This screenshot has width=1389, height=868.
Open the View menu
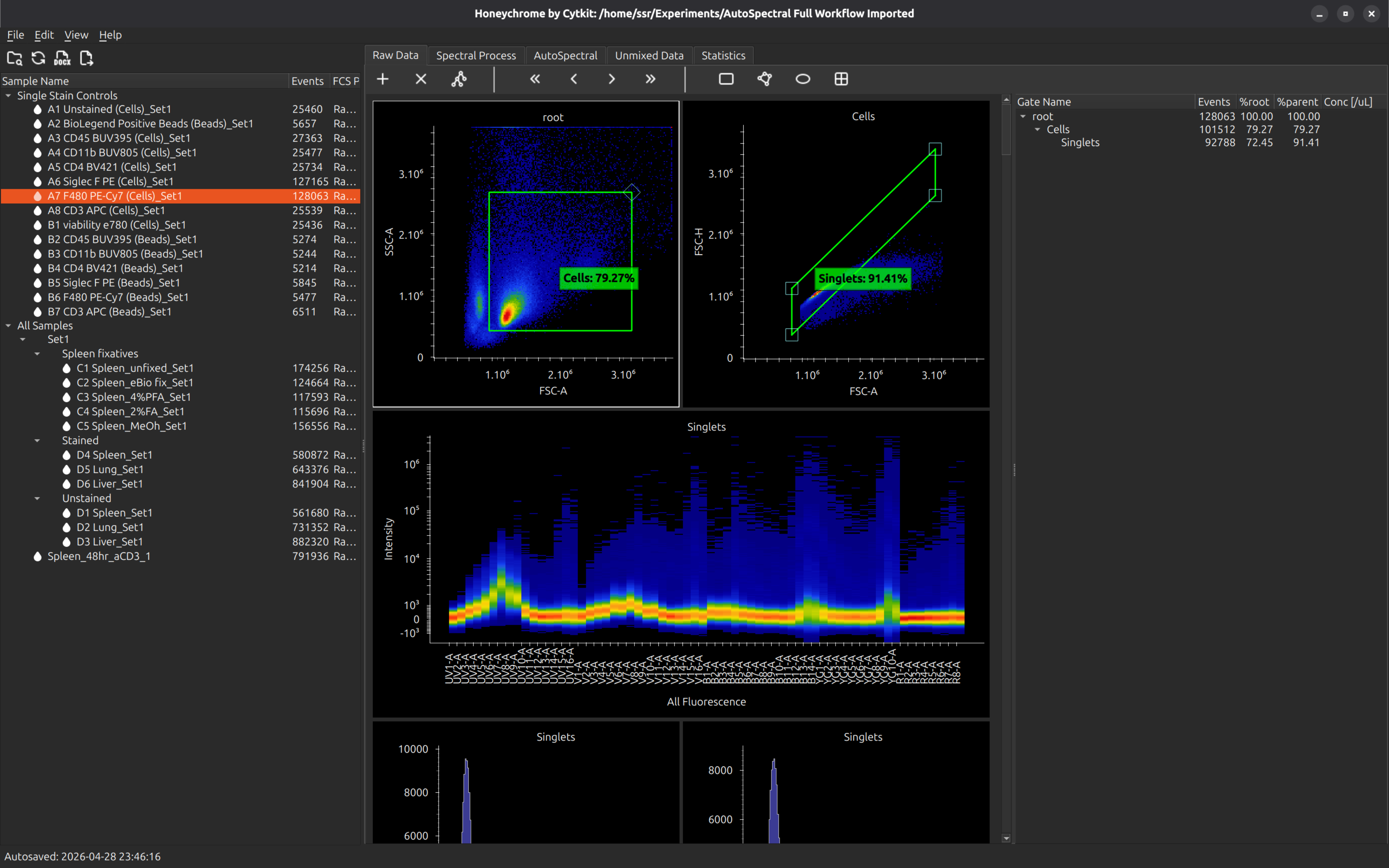point(76,35)
